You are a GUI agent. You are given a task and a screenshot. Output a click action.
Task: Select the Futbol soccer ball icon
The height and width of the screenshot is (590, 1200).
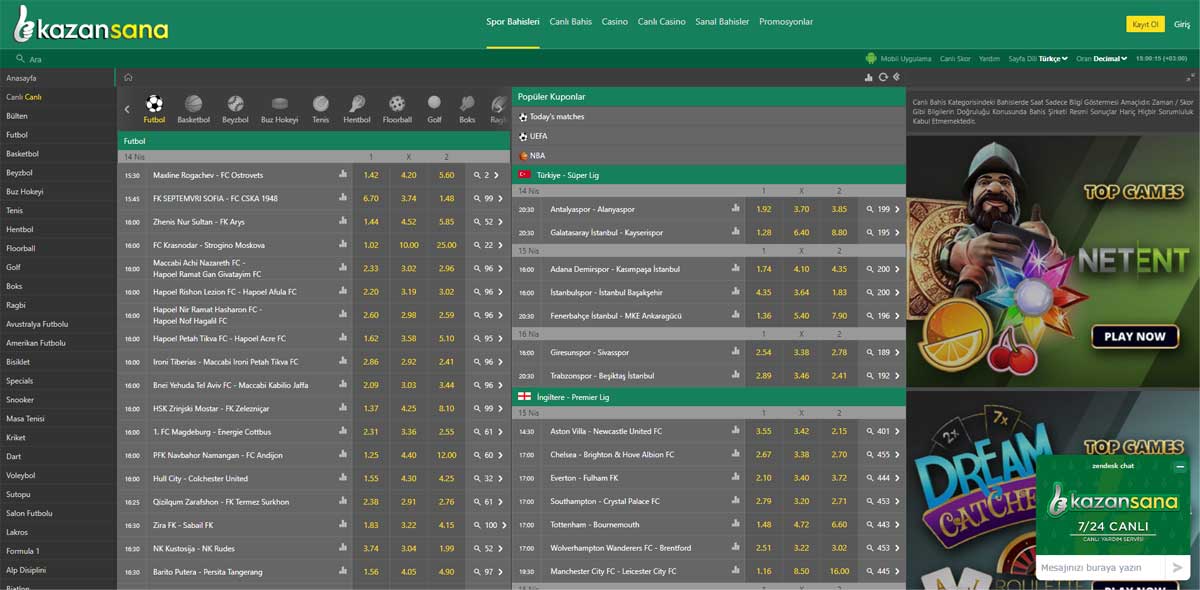pos(154,103)
